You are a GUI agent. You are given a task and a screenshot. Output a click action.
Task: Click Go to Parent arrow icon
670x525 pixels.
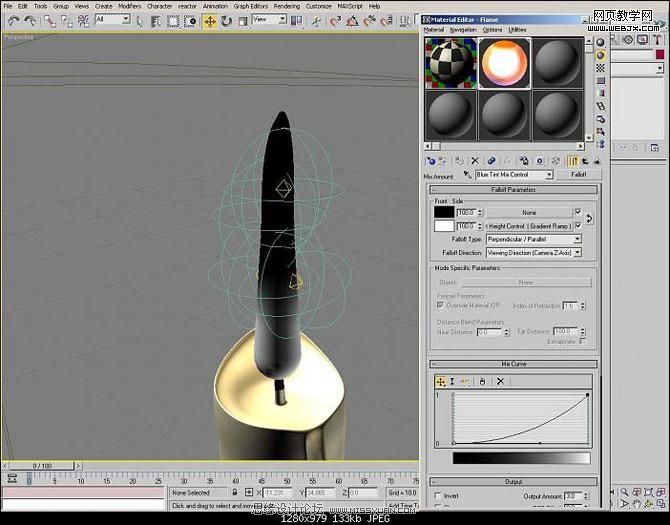pos(585,161)
